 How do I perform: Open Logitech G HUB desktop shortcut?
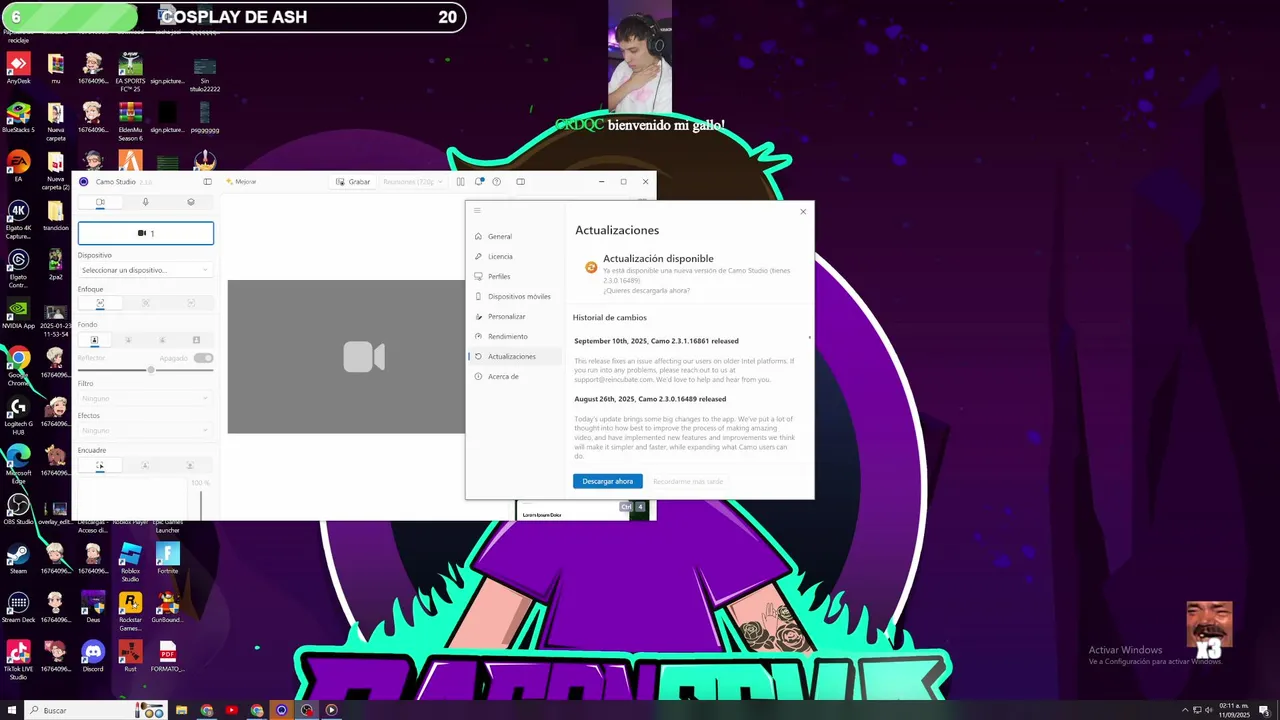pyautogui.click(x=18, y=416)
